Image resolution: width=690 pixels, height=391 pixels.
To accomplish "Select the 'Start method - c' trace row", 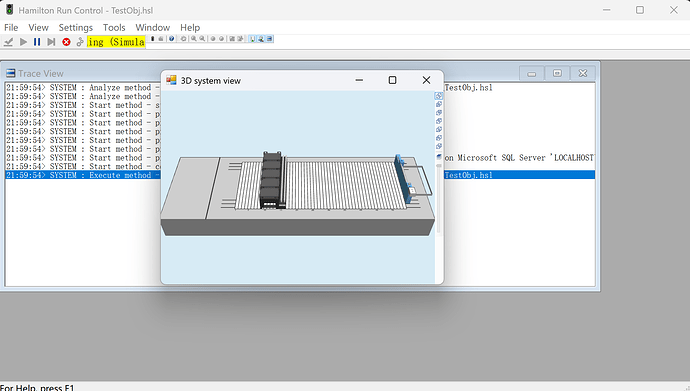I will point(83,166).
